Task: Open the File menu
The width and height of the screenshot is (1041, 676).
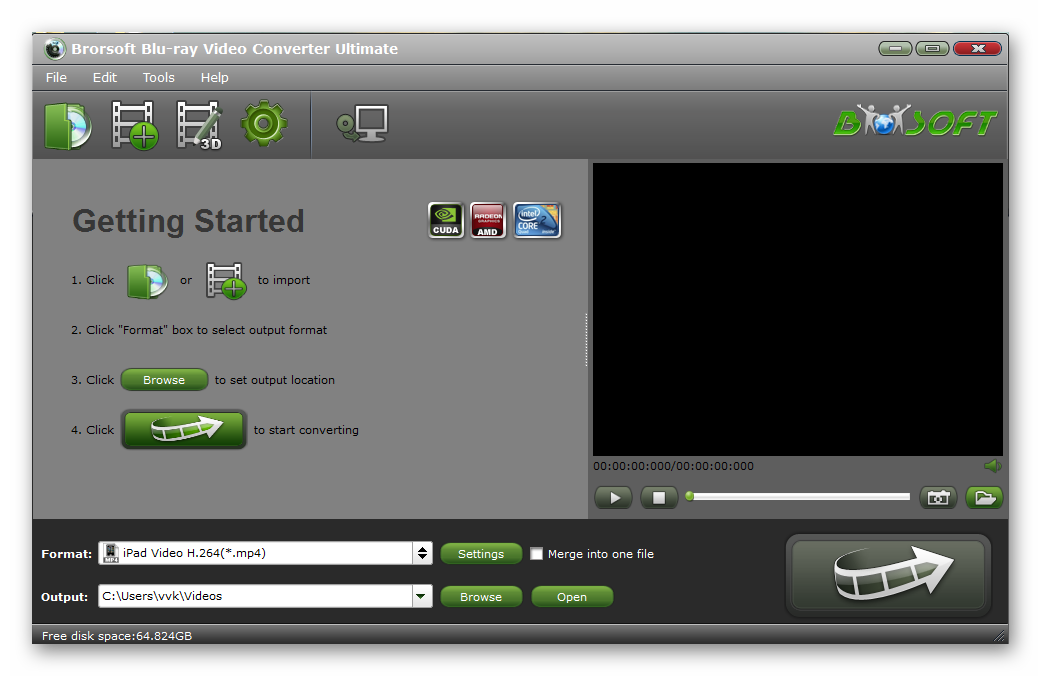Action: tap(56, 78)
